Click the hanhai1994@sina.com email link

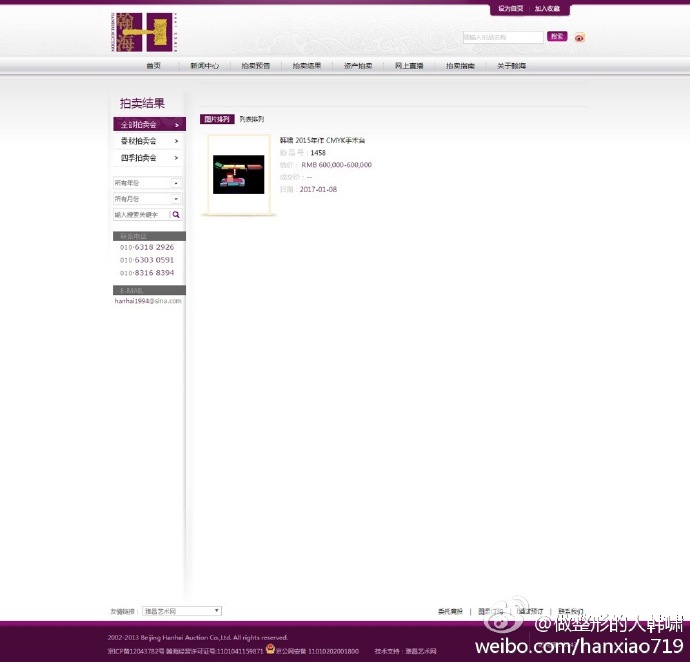(148, 300)
